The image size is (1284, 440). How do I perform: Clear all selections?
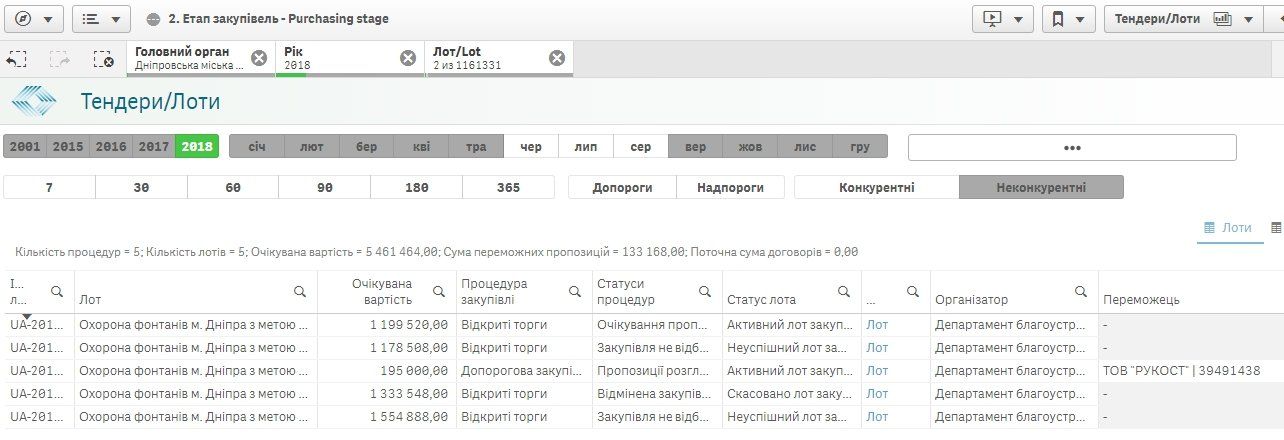103,59
